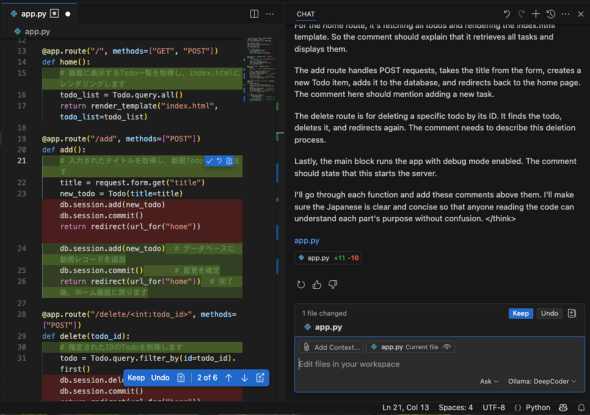
Task: Click Python language mode in status bar
Action: tap(538, 407)
